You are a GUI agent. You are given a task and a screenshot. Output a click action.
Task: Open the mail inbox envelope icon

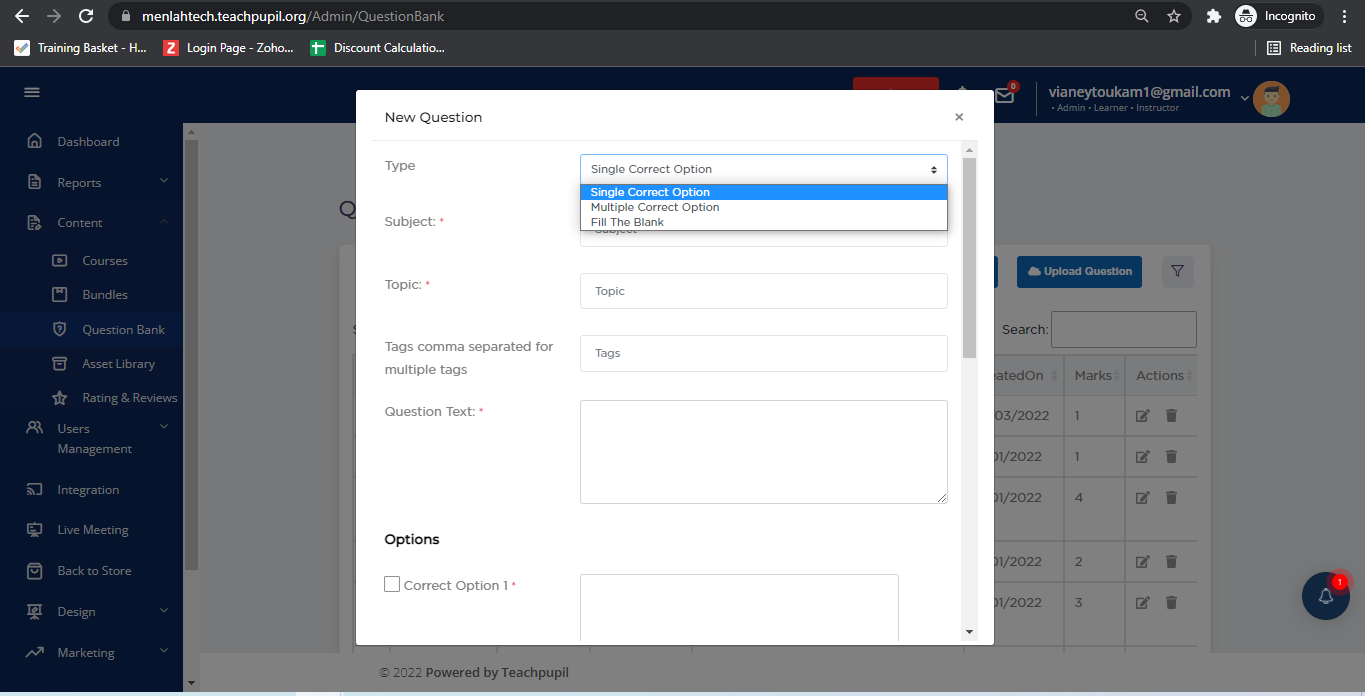click(x=1004, y=96)
